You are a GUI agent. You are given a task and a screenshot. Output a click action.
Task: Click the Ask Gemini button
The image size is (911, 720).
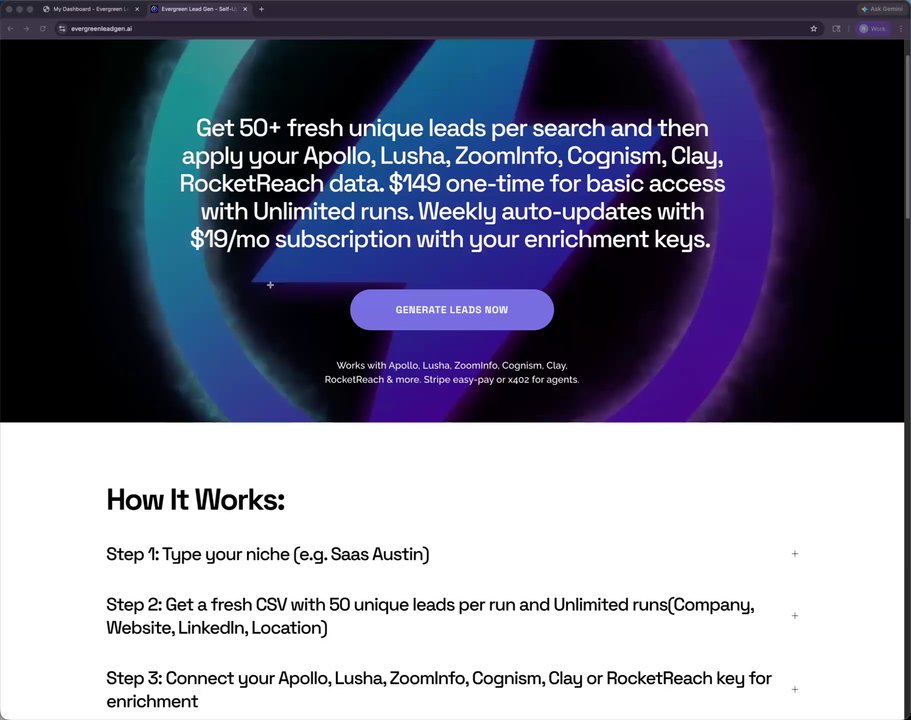[x=882, y=9]
